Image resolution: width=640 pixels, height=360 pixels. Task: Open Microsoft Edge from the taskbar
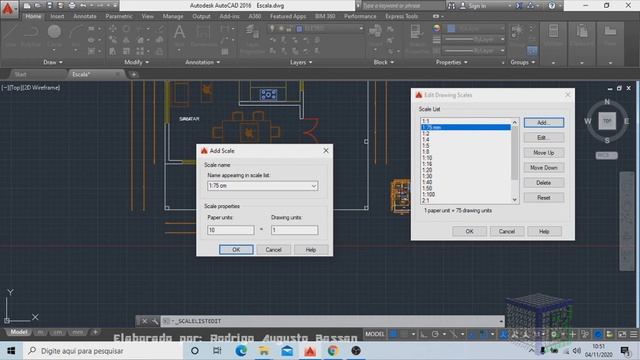(241, 351)
